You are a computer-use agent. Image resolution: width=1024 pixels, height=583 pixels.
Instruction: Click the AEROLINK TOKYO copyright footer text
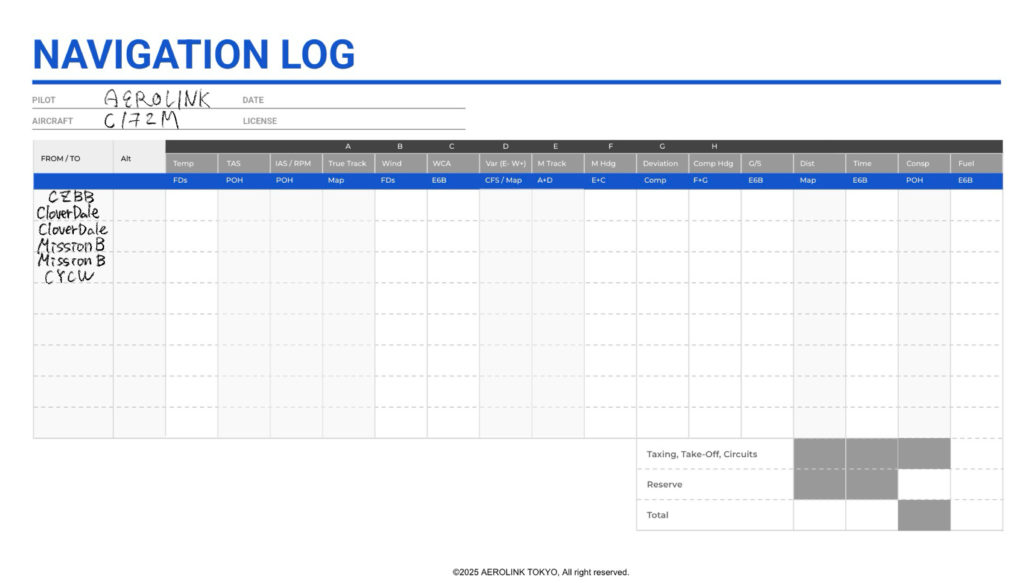click(x=540, y=572)
